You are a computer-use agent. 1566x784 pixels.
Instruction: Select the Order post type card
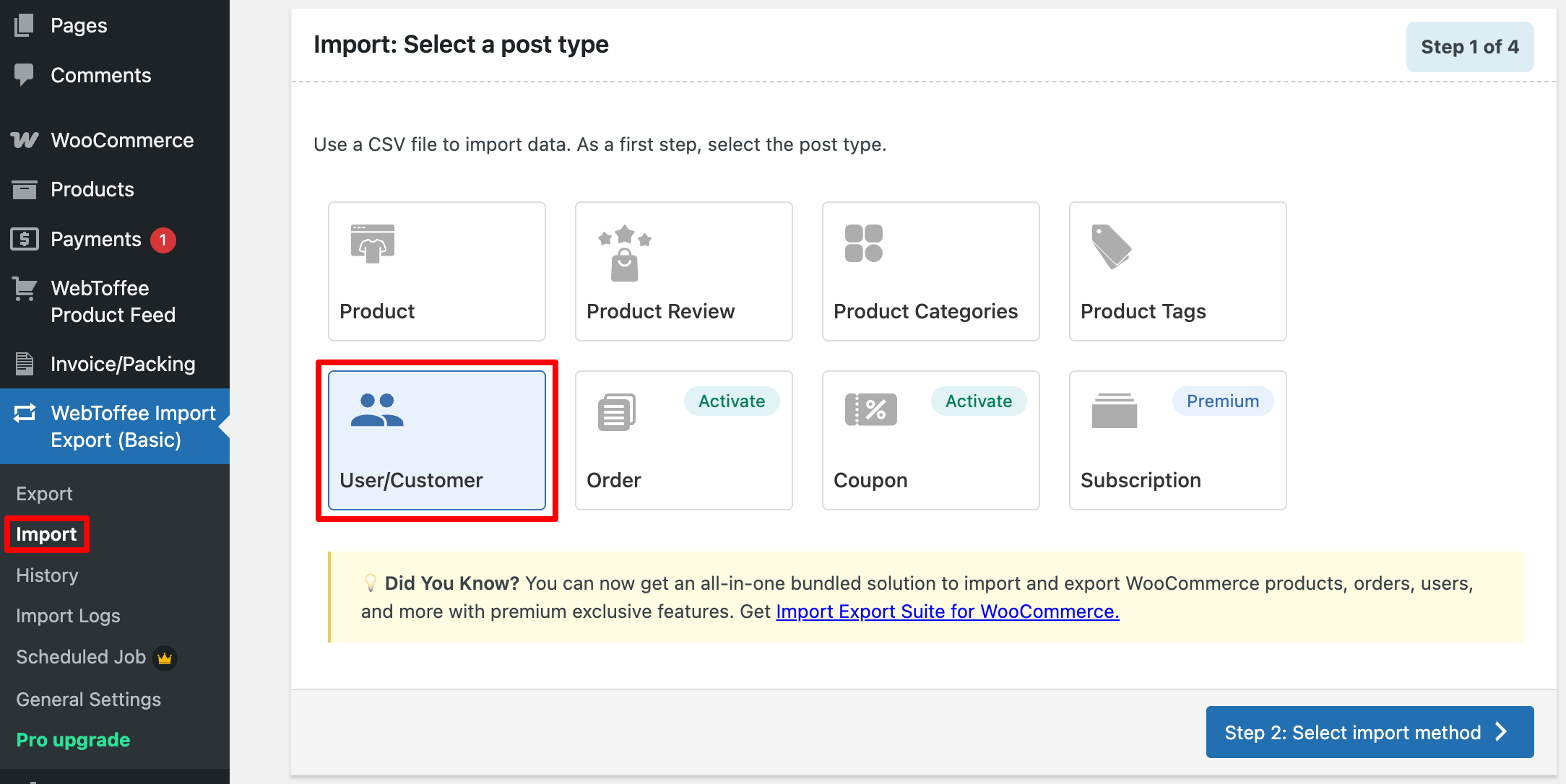pos(684,440)
